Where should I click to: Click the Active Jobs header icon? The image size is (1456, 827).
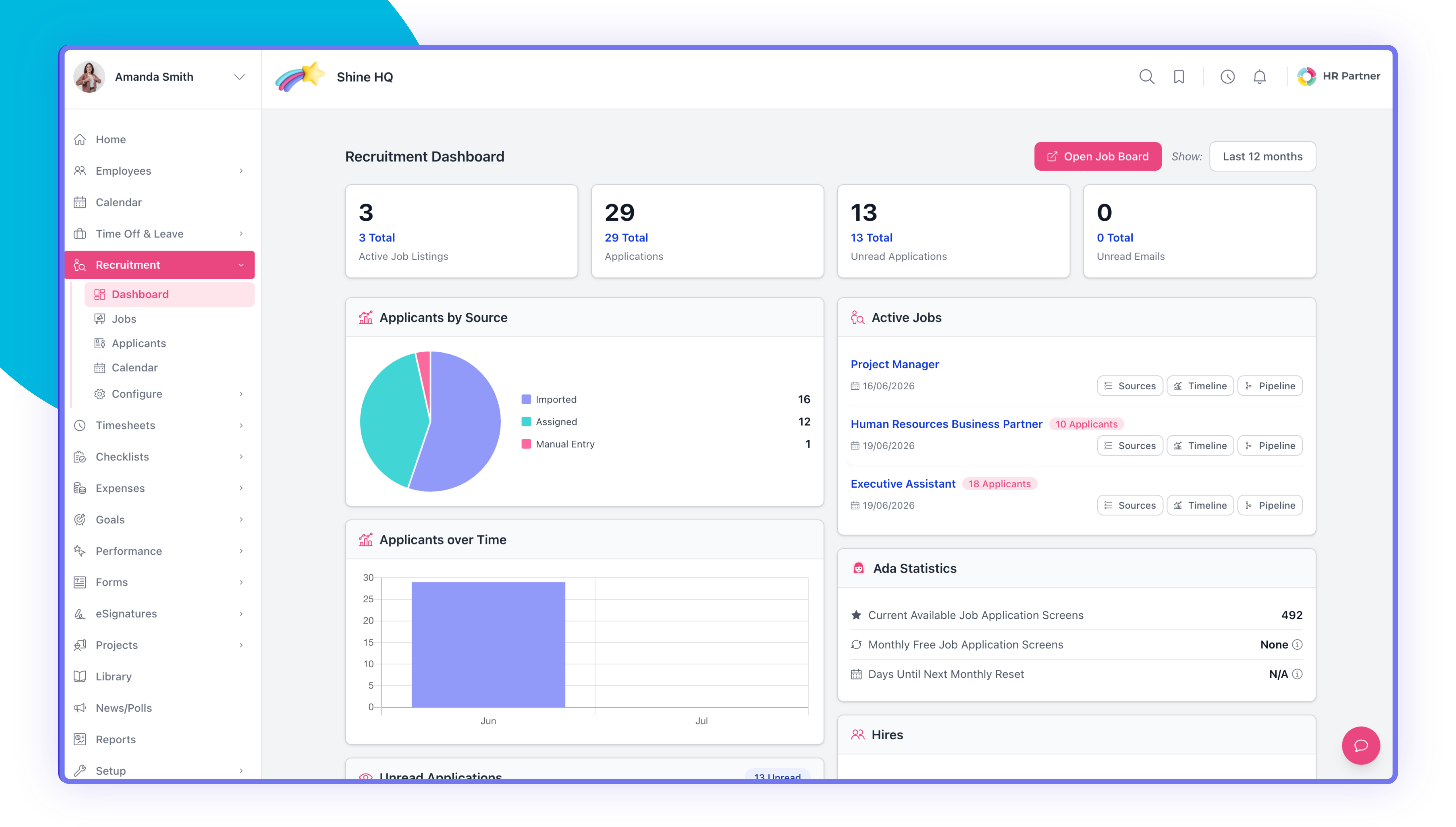pyautogui.click(x=857, y=318)
